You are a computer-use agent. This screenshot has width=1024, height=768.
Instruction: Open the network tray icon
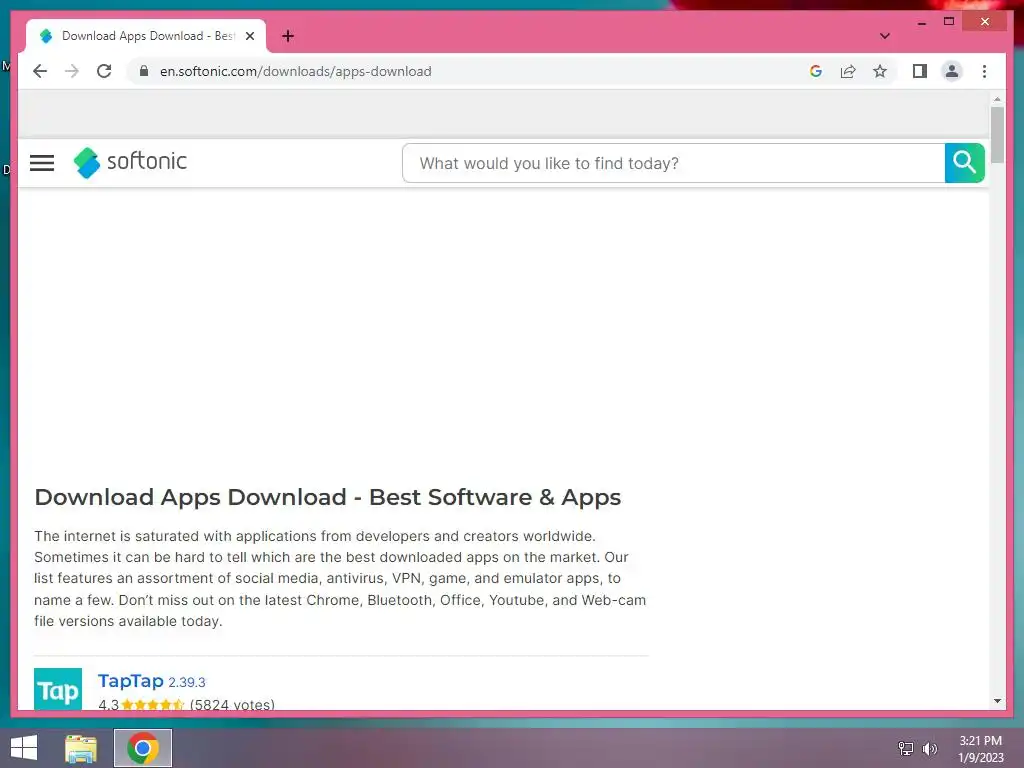pos(906,748)
